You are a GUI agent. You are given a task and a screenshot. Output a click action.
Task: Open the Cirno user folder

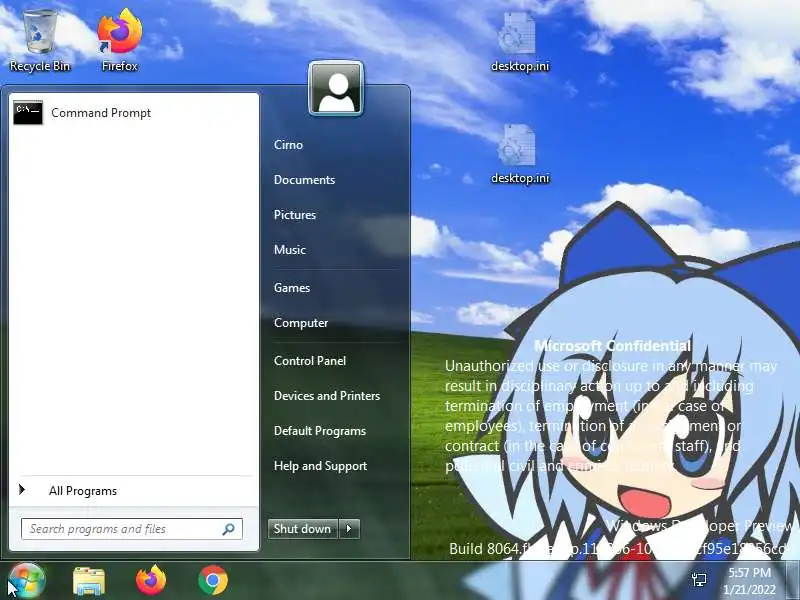pos(288,145)
